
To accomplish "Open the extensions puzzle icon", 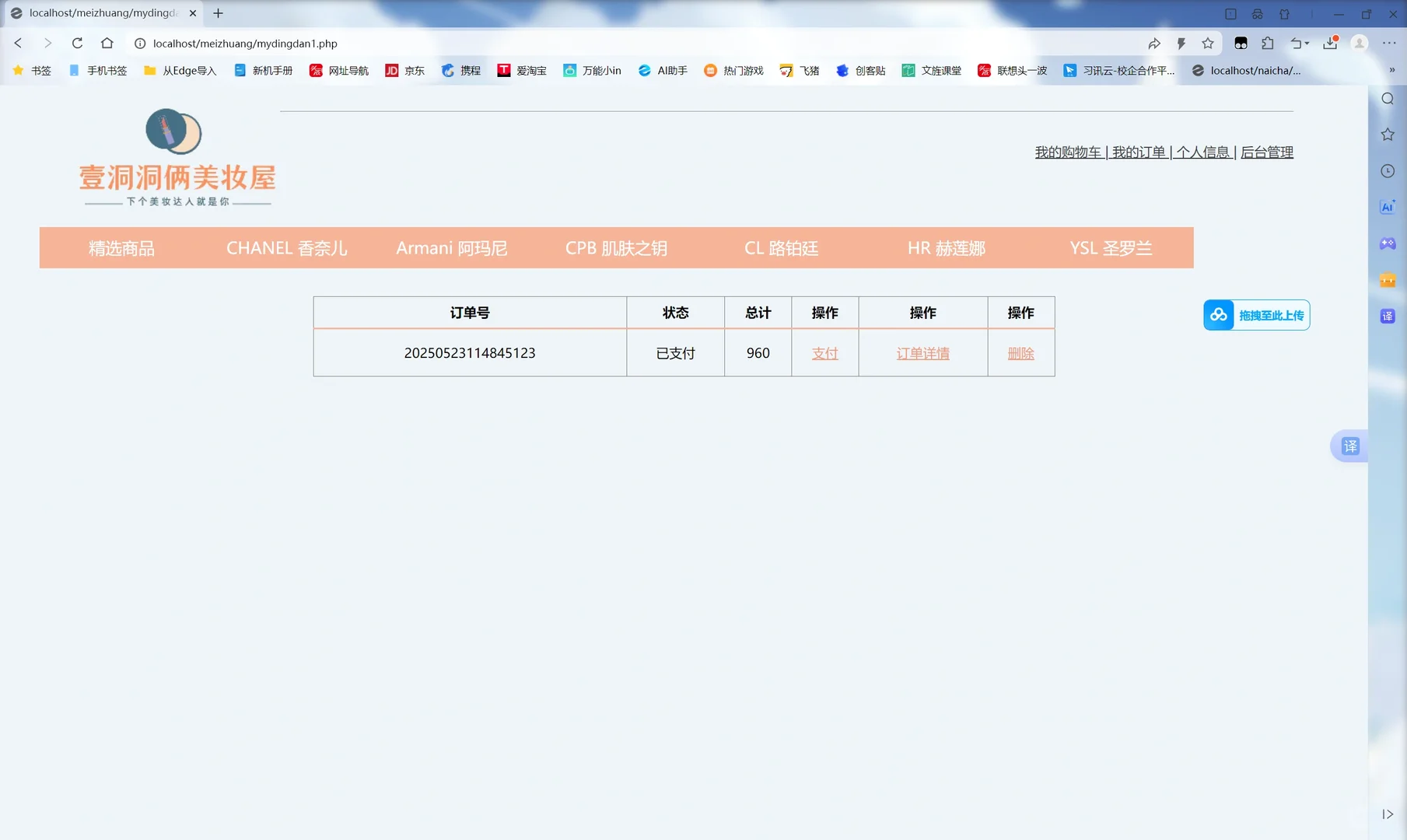I will tap(1269, 44).
